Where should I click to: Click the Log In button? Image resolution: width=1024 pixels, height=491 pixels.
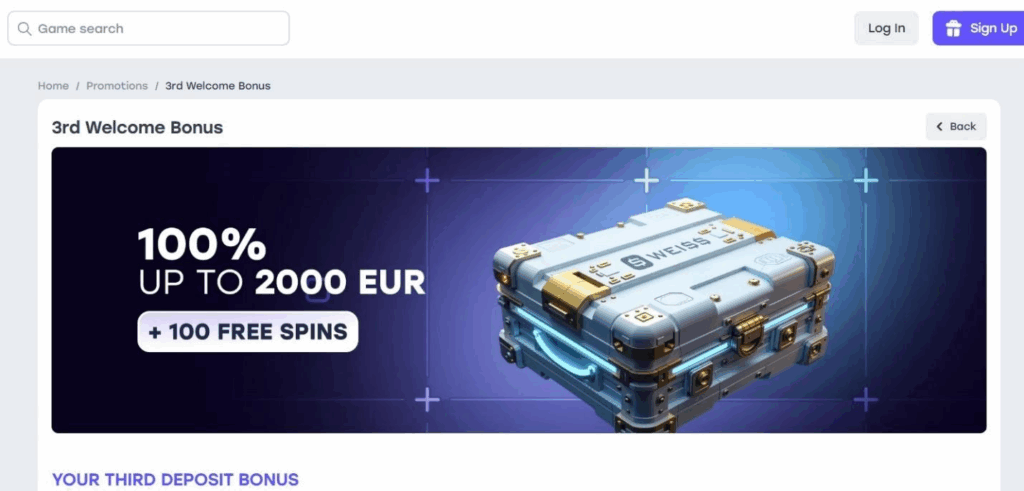tap(886, 28)
